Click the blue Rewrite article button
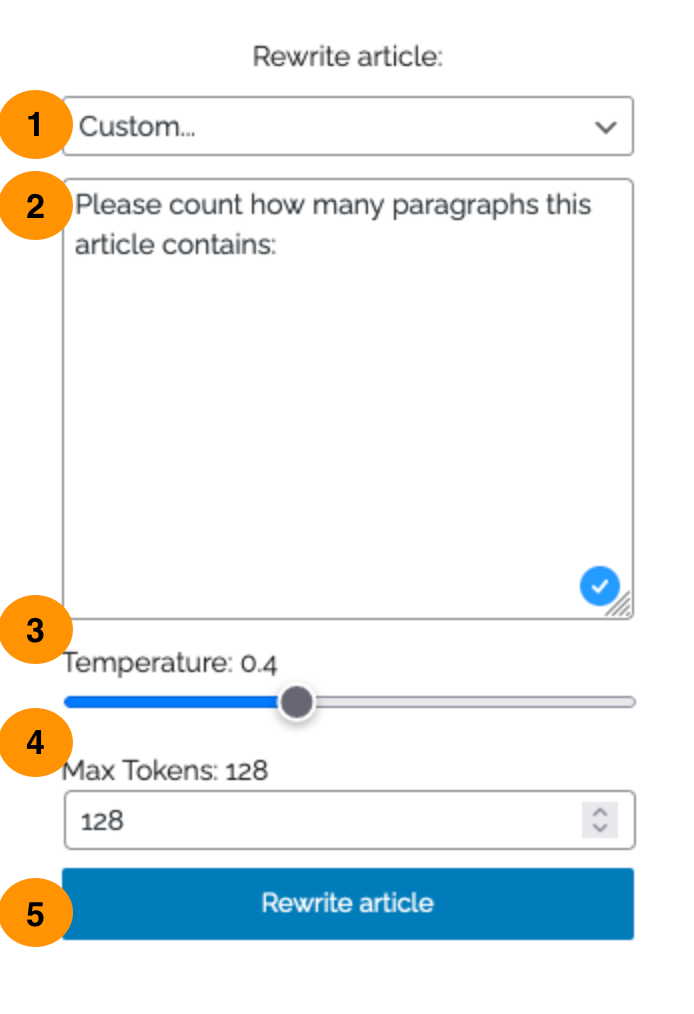Image resolution: width=694 pixels, height=1014 pixels. coord(347,903)
